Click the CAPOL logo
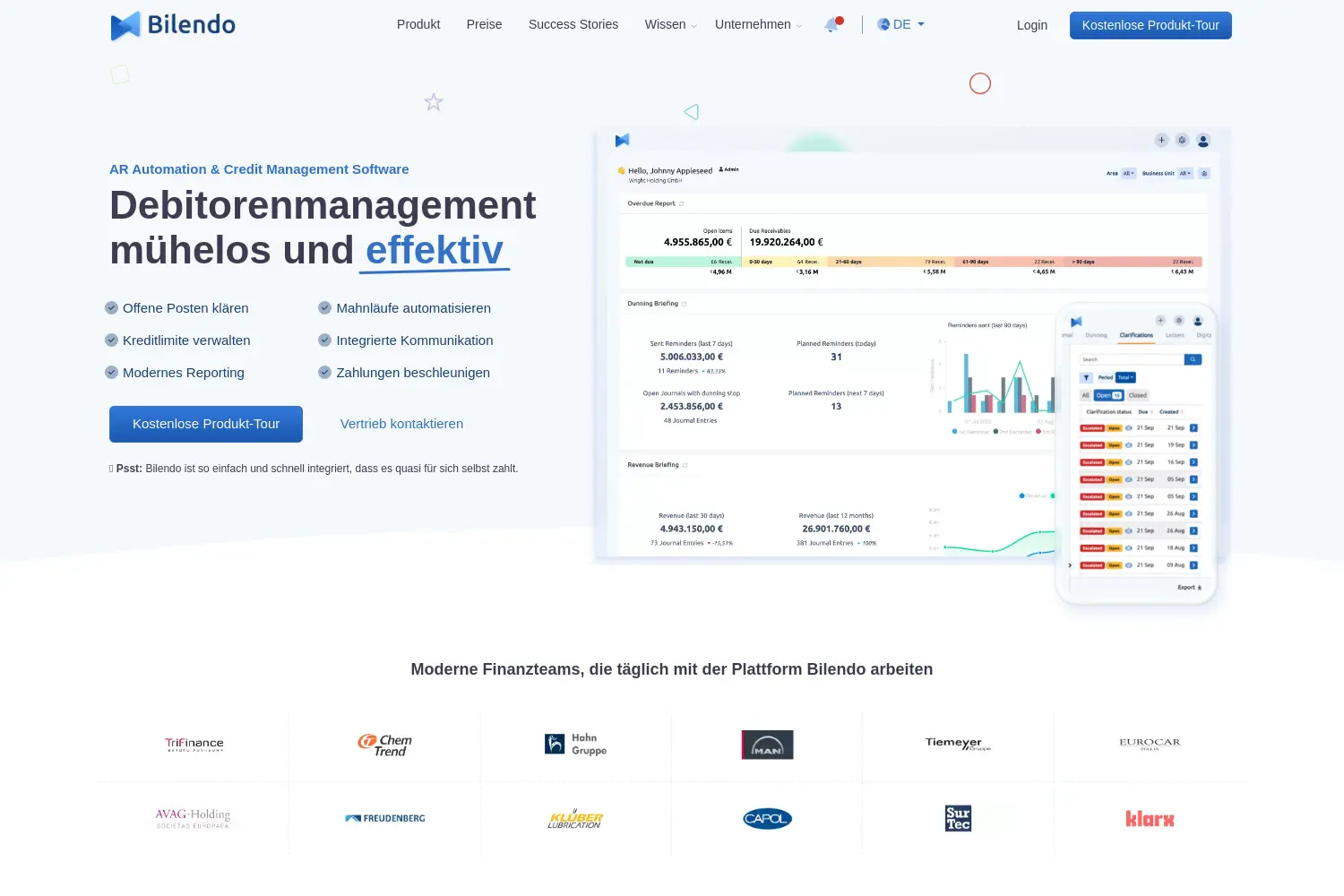Viewport: 1344px width, 896px height. [768, 818]
